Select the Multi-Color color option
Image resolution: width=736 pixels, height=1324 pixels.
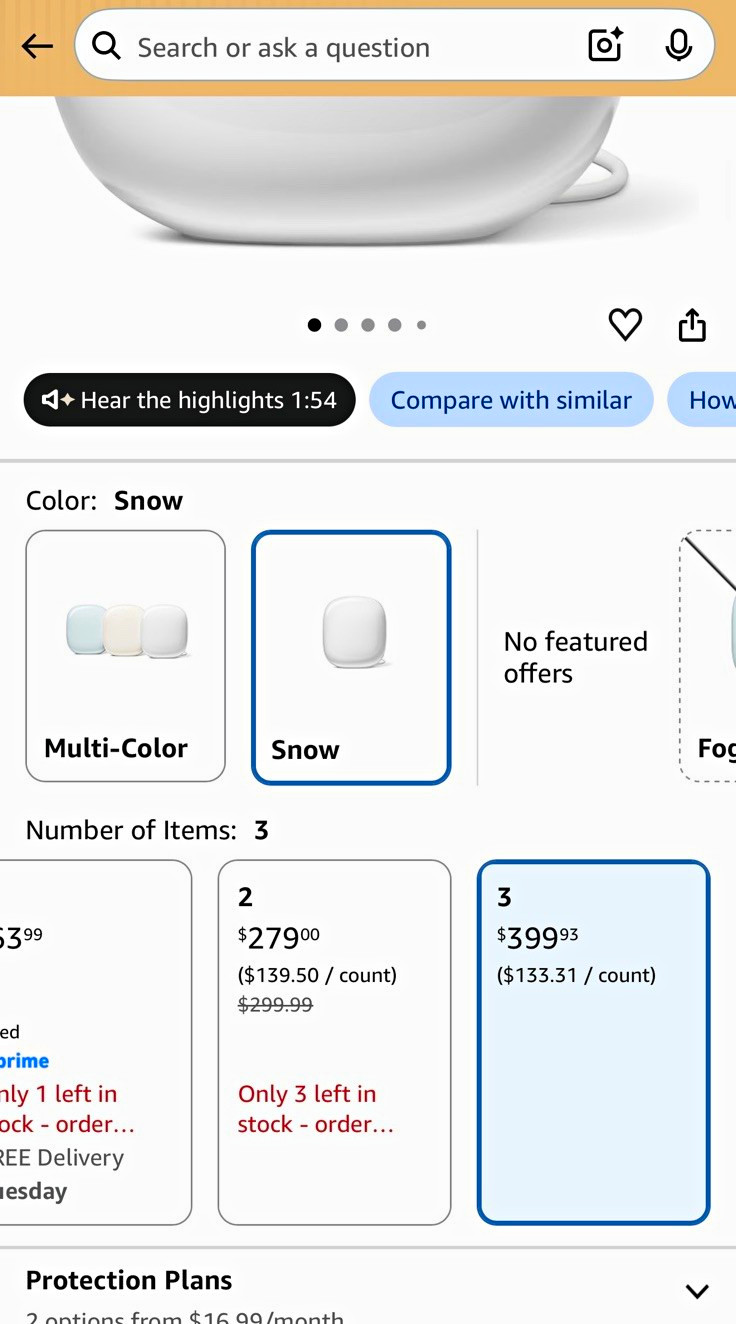pyautogui.click(x=125, y=656)
